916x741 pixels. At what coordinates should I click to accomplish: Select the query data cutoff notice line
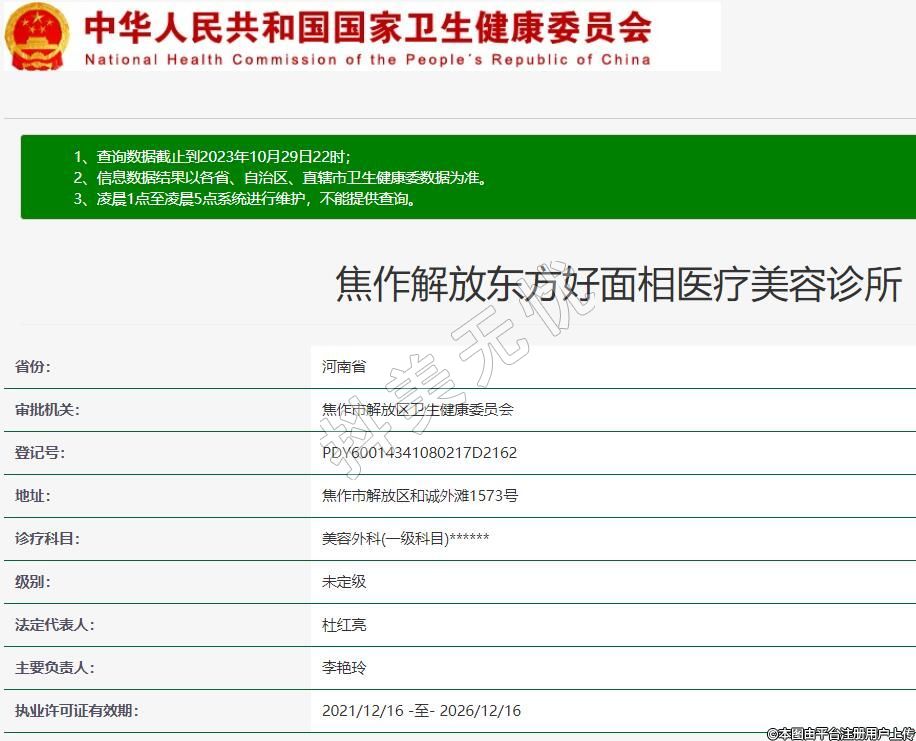tap(212, 157)
